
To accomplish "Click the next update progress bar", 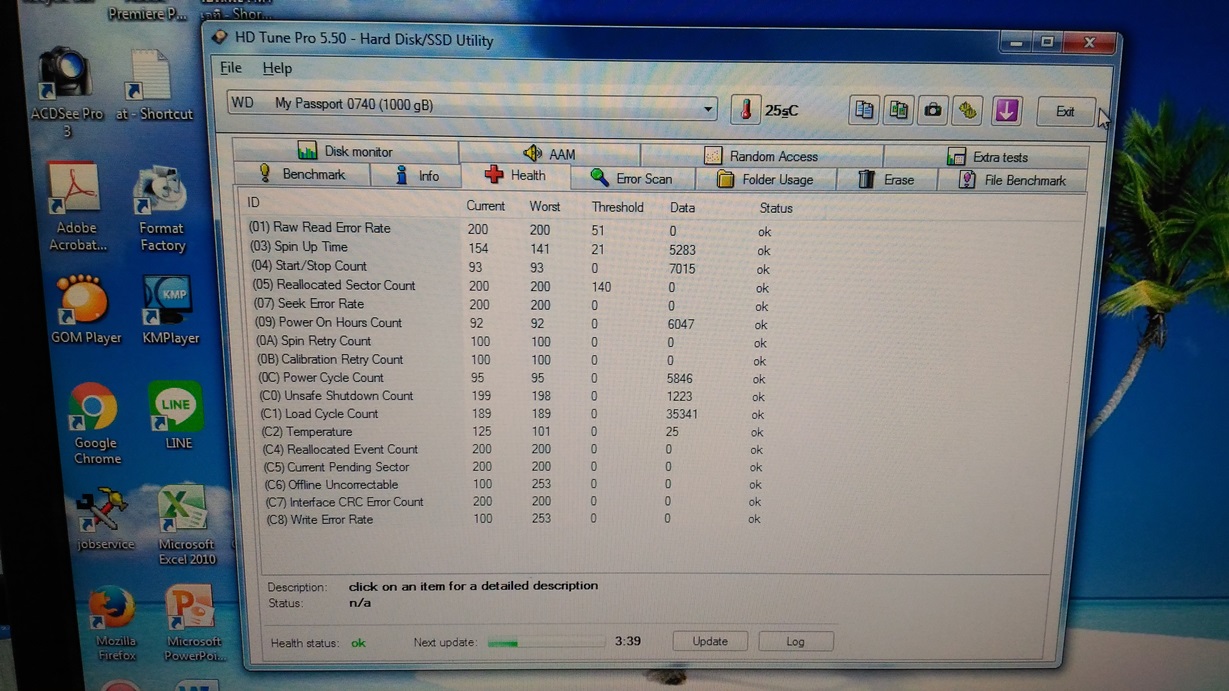I will click(x=545, y=643).
